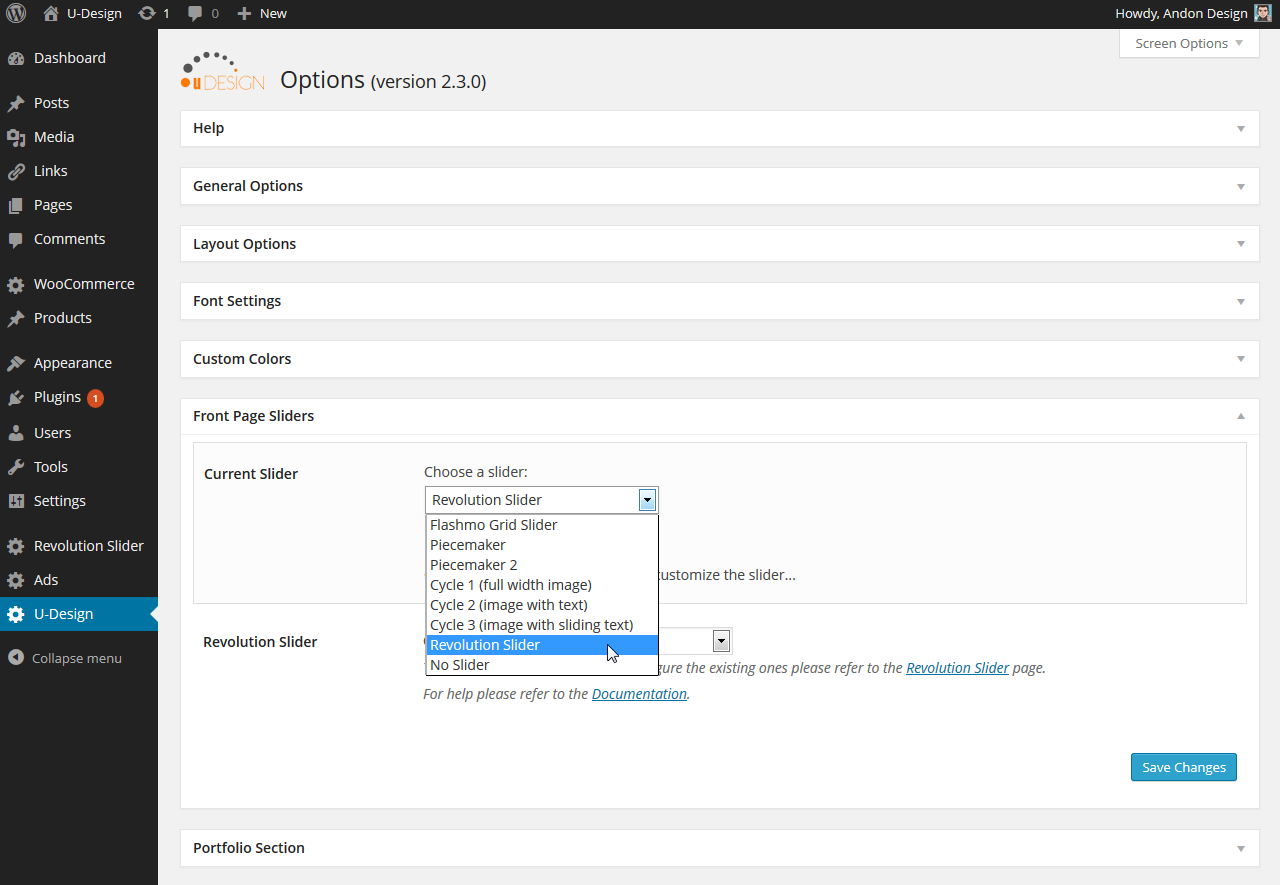Collapse the Front Page Sliders panel
The image size is (1280, 885).
pyautogui.click(x=1240, y=416)
